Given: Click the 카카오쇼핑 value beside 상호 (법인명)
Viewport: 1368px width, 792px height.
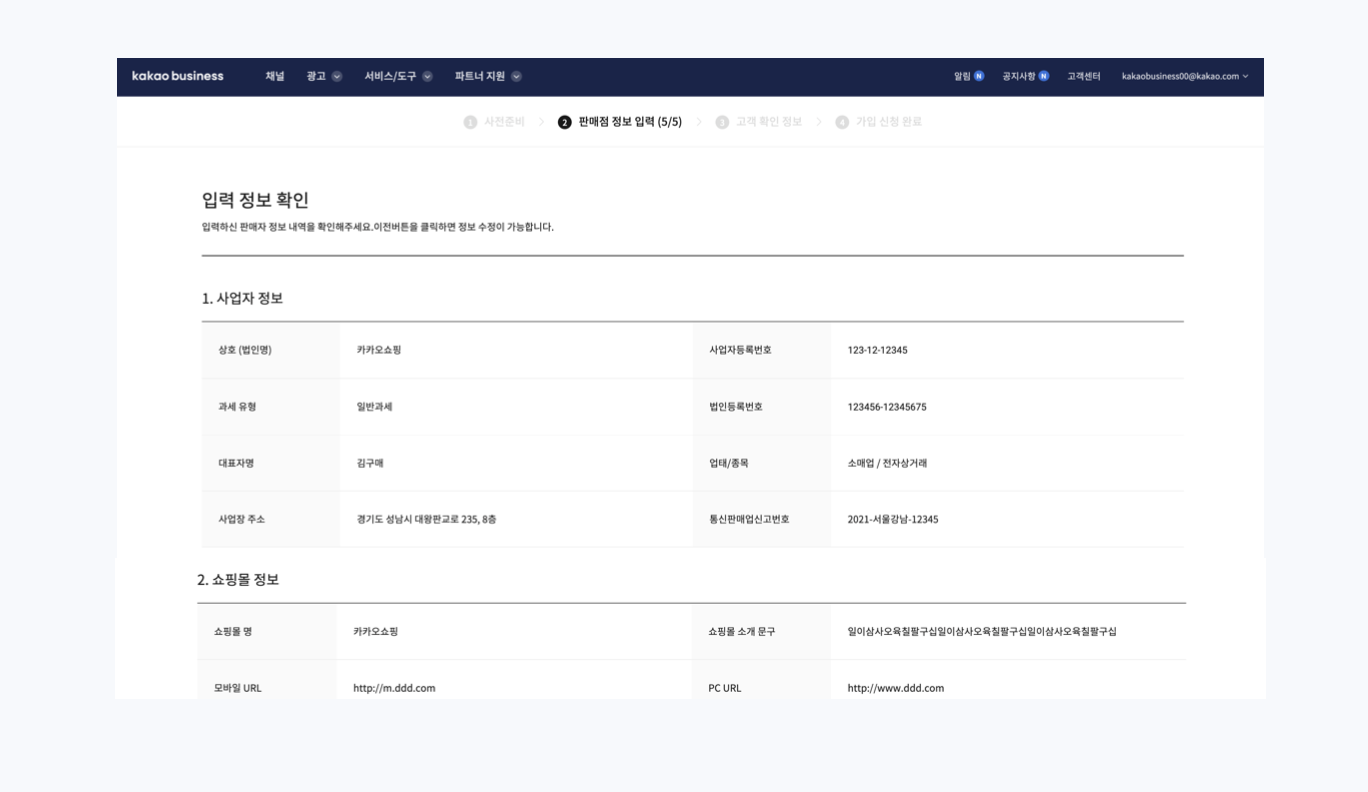Looking at the screenshot, I should coord(379,350).
